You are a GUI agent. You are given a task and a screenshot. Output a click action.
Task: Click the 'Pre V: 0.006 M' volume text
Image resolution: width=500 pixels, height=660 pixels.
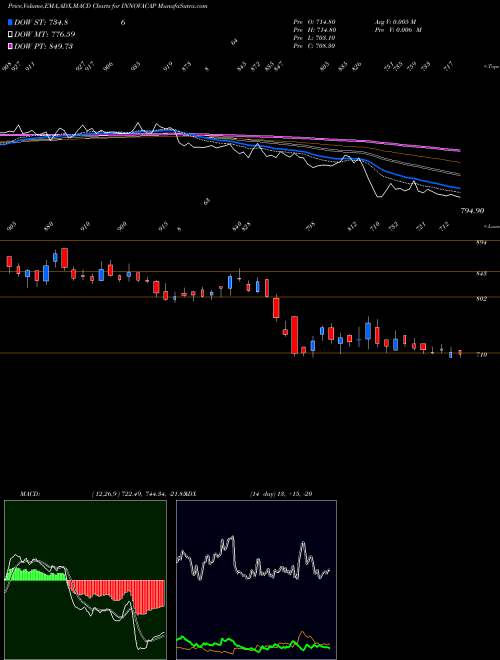click(x=398, y=30)
